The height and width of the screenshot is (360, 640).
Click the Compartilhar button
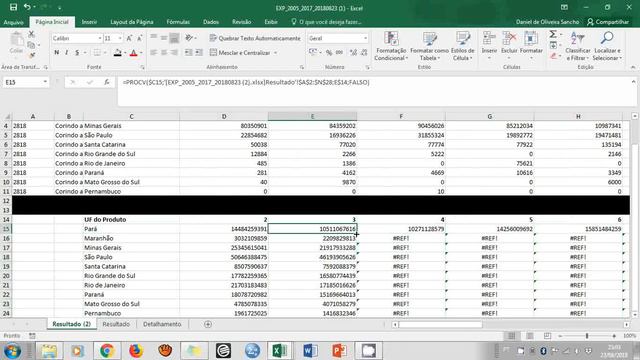coord(608,22)
